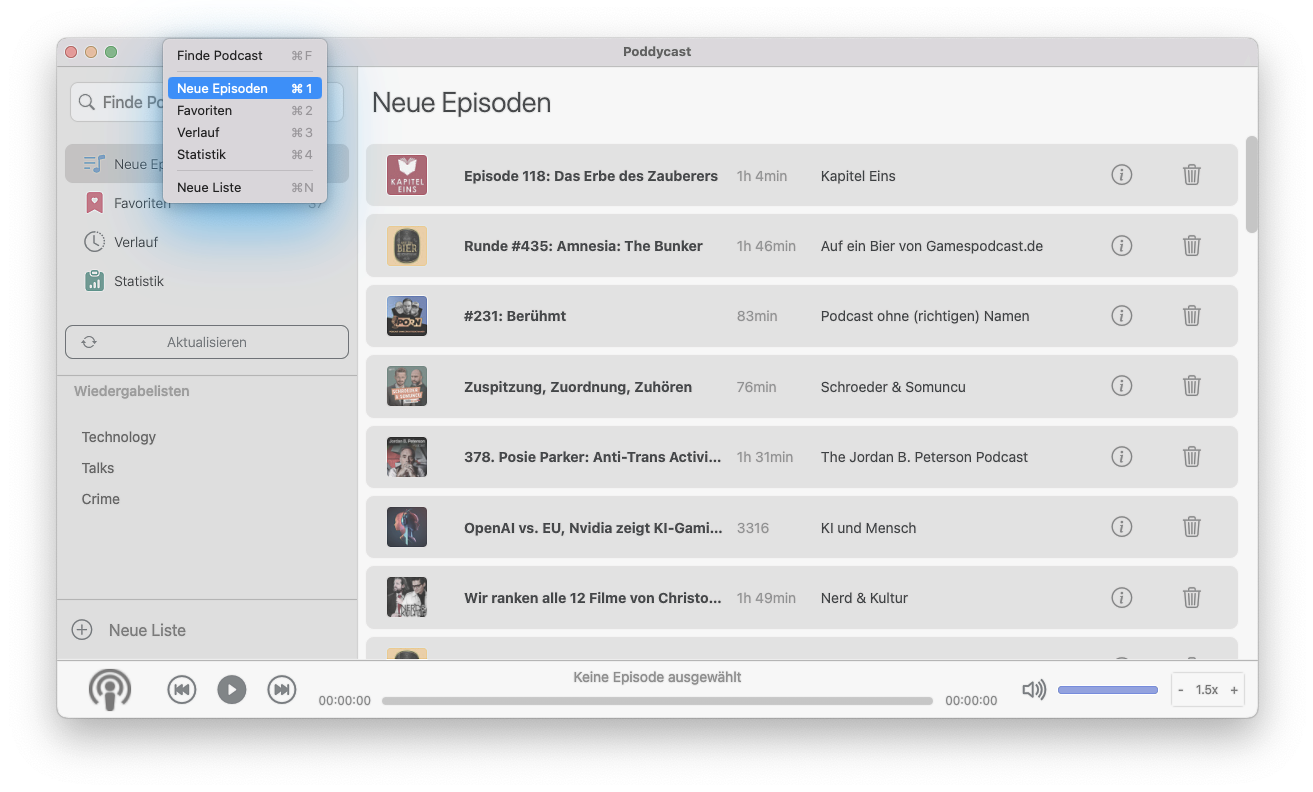
Task: Click podcast name 'KI und Mensch'
Action: tap(868, 528)
